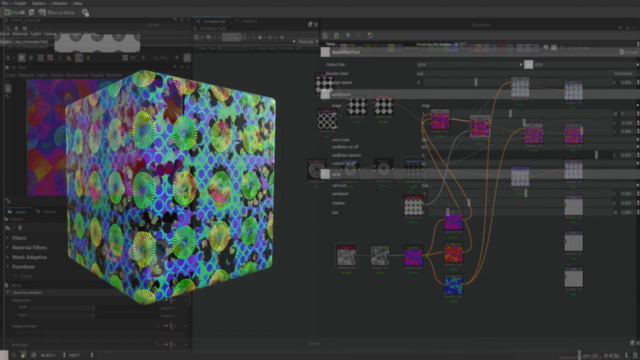Open the Help menu
The width and height of the screenshot is (640, 360).
click(78, 3)
